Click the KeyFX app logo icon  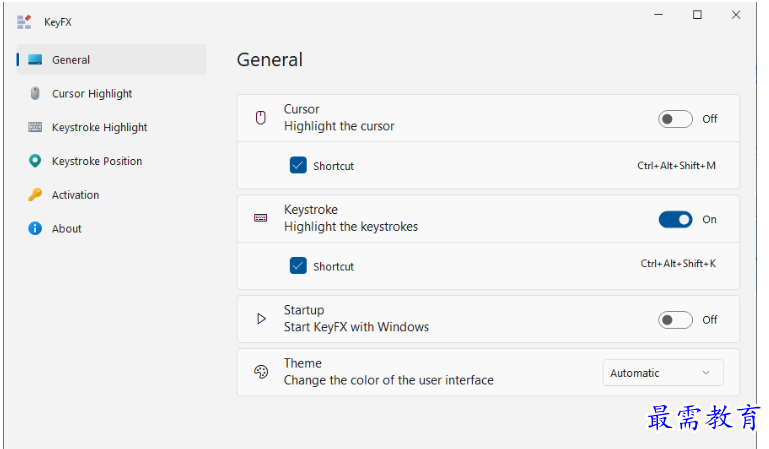coord(24,22)
